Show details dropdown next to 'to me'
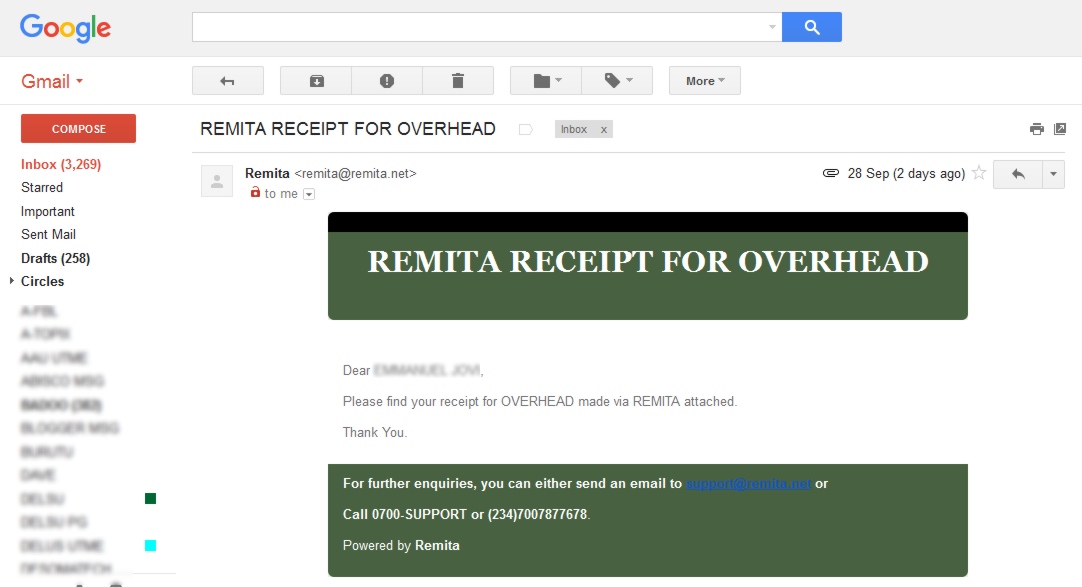 309,195
